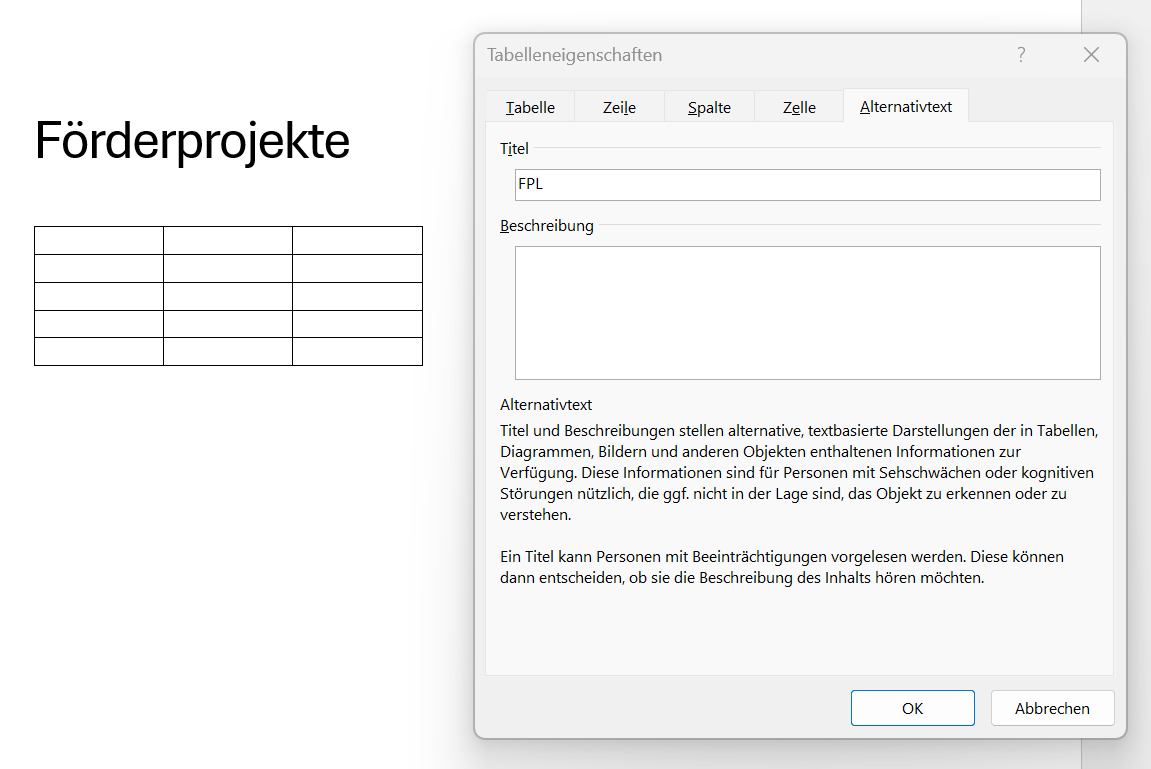Go to the Zelle tab
Screen dimensions: 1151x769
tap(799, 108)
